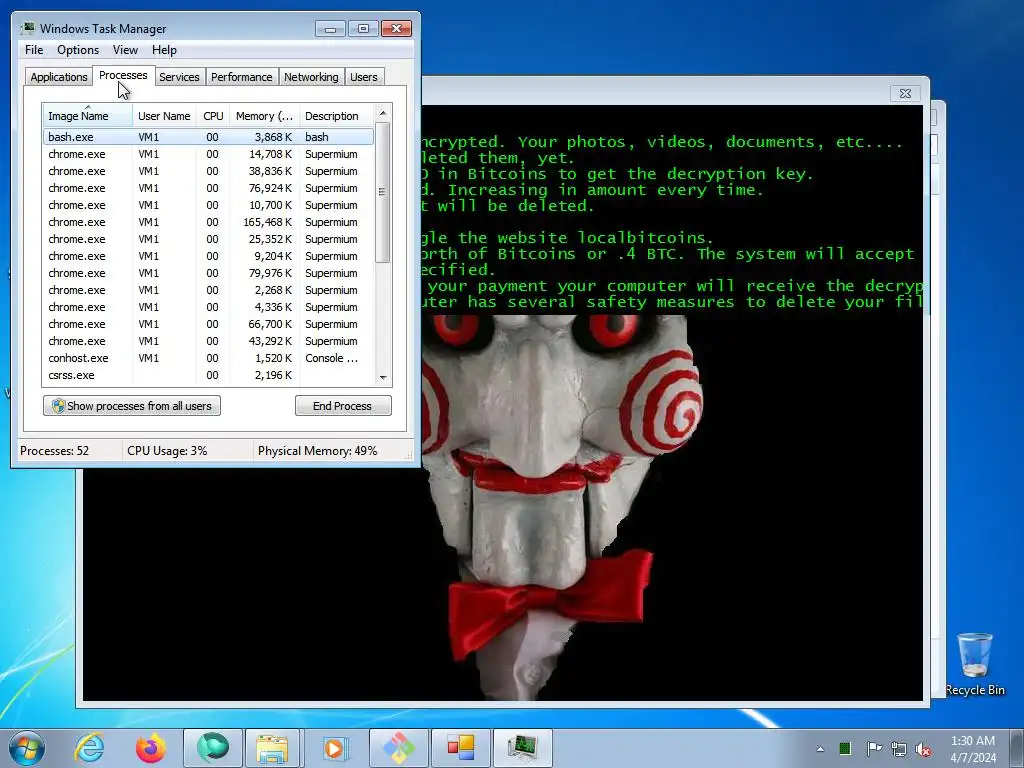Select the csrss.exe process row
The width and height of the screenshot is (1024, 768).
tap(208, 375)
